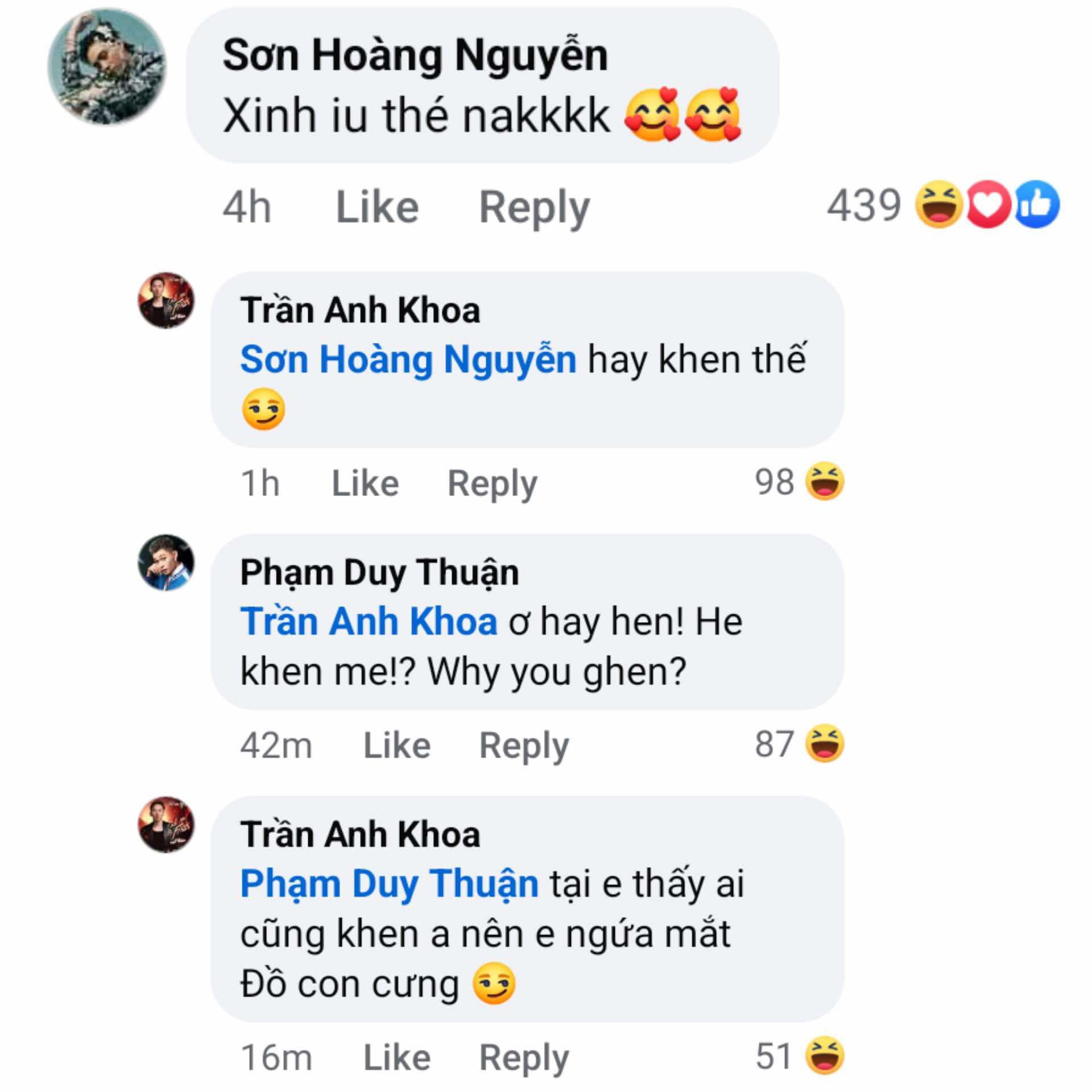The width and height of the screenshot is (1092, 1092).
Task: Reply to the 'hay khen thế' comment
Action: click(x=492, y=483)
